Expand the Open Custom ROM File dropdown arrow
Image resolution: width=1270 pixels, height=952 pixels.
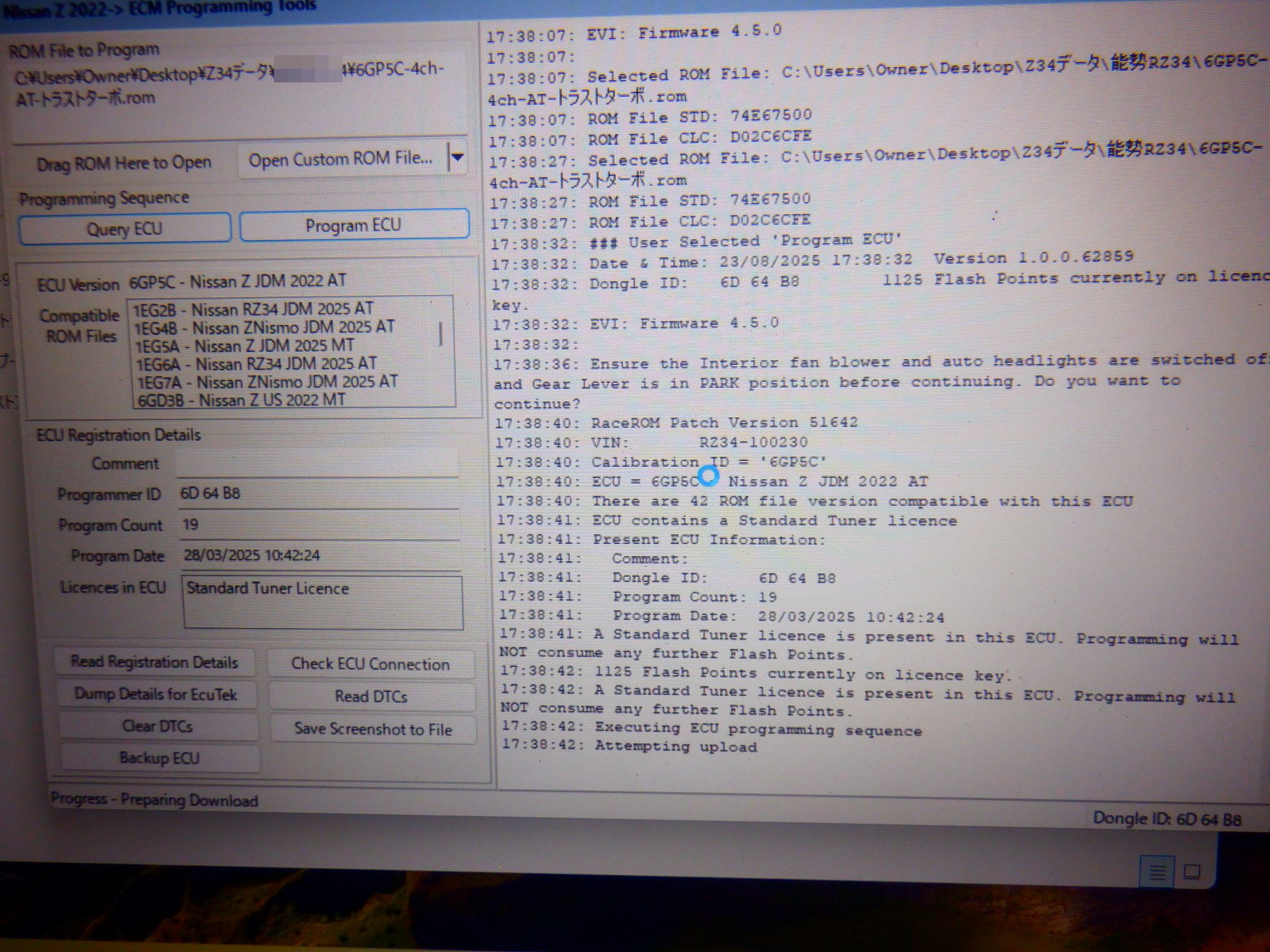(458, 157)
